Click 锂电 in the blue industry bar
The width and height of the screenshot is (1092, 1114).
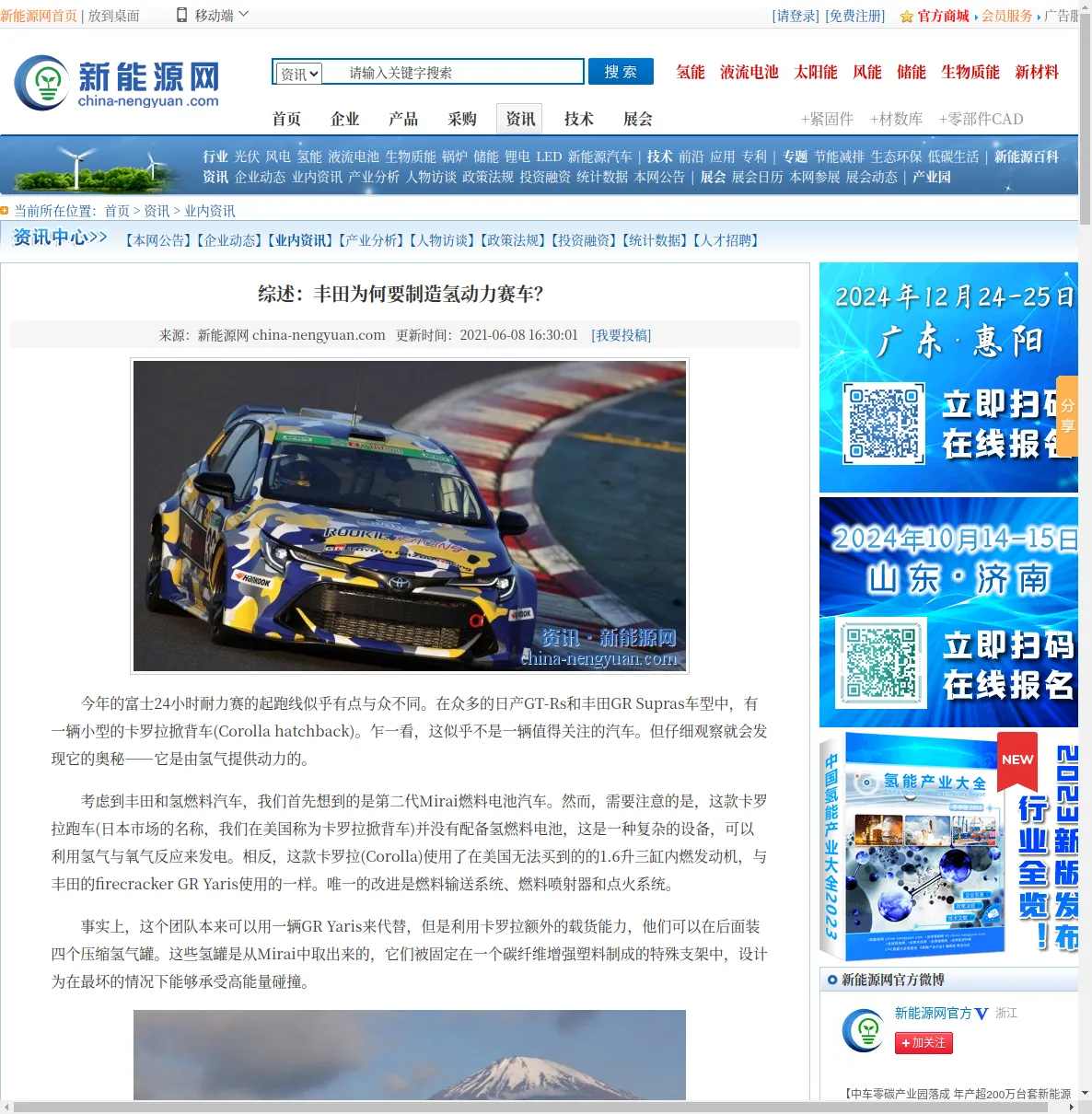(517, 157)
